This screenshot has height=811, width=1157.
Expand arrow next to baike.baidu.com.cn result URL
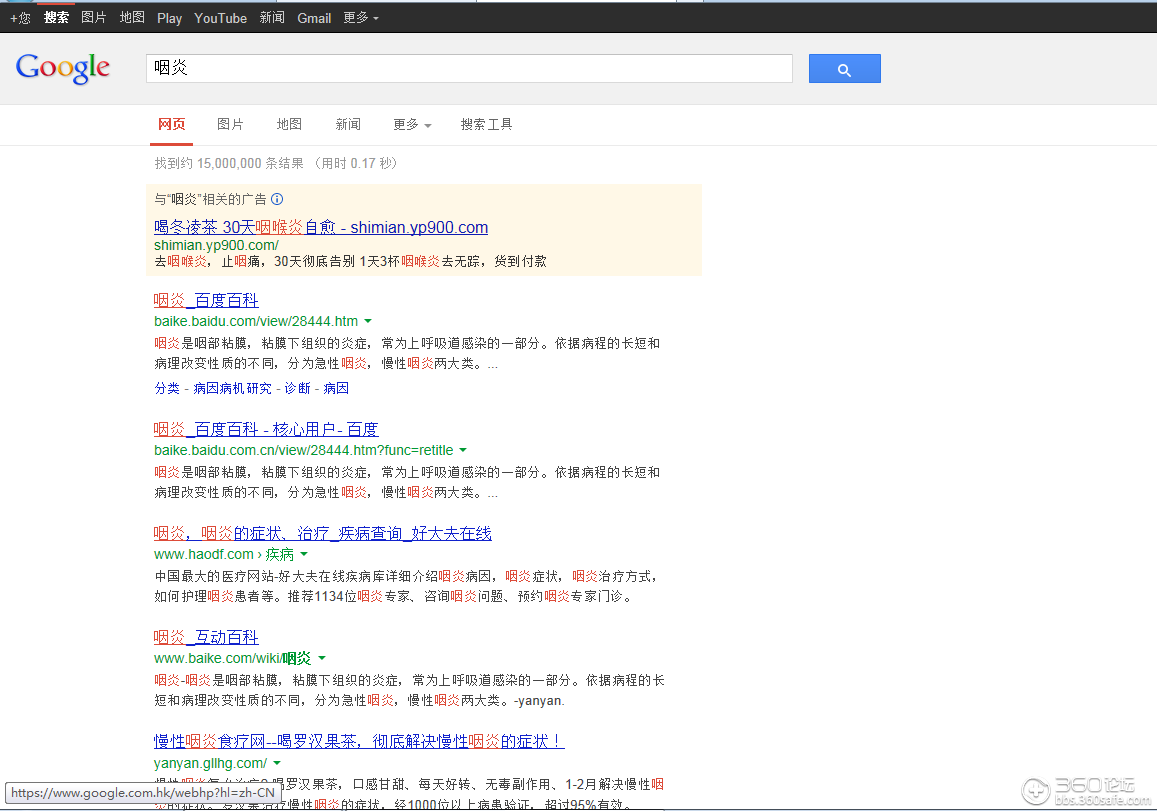point(463,451)
